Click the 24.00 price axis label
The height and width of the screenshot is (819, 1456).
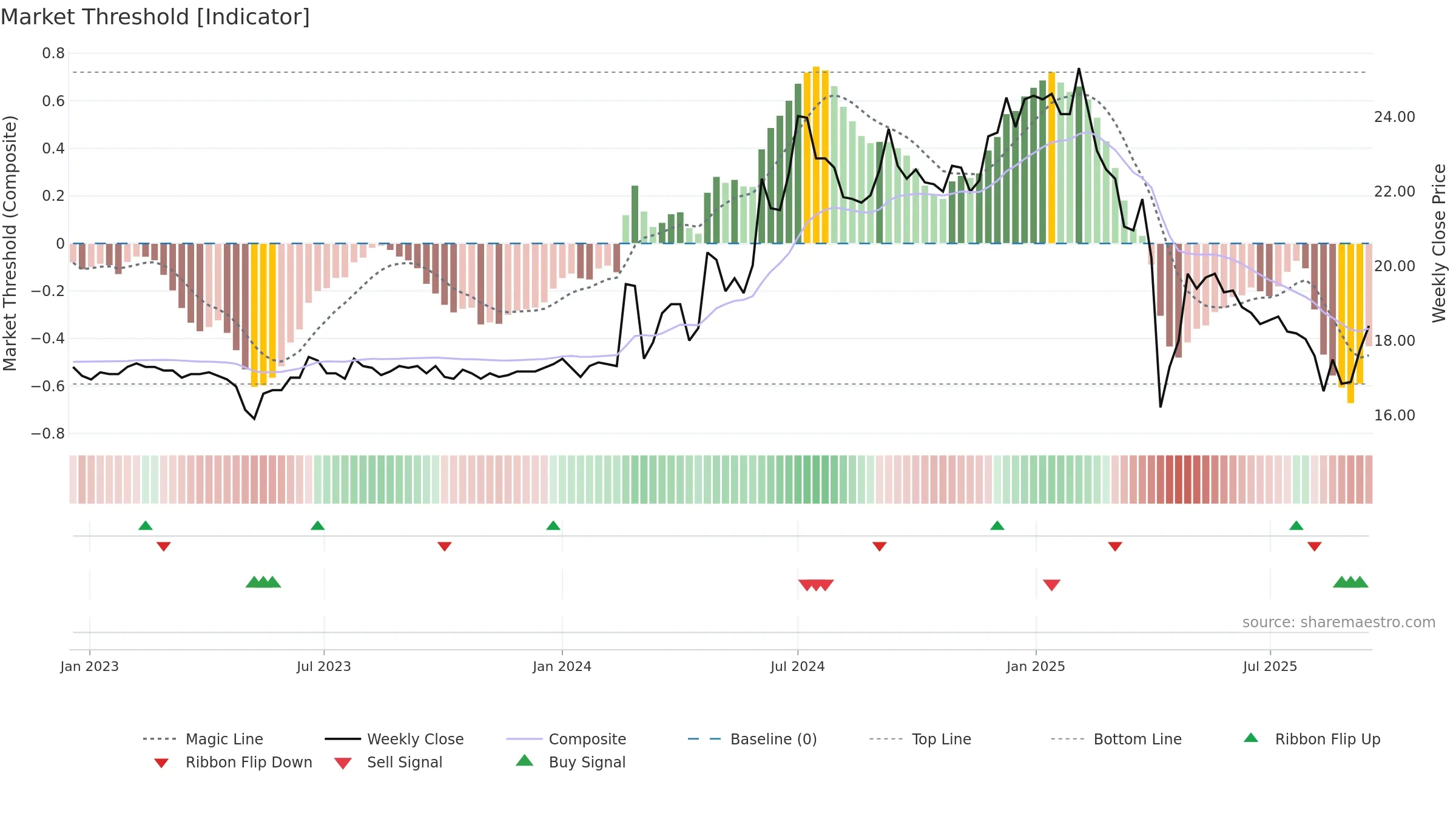tap(1394, 117)
